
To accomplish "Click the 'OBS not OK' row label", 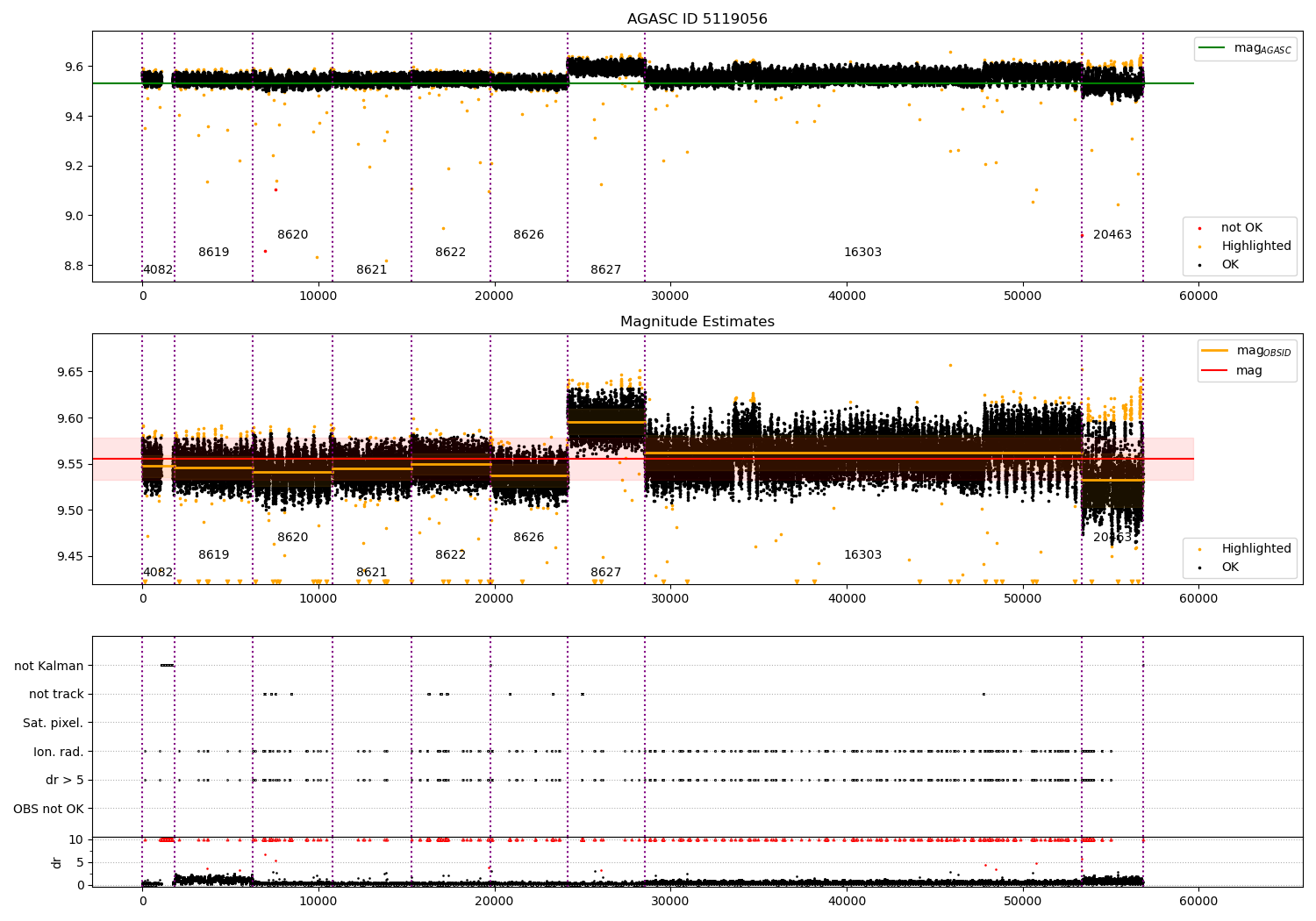I will pyautogui.click(x=49, y=809).
